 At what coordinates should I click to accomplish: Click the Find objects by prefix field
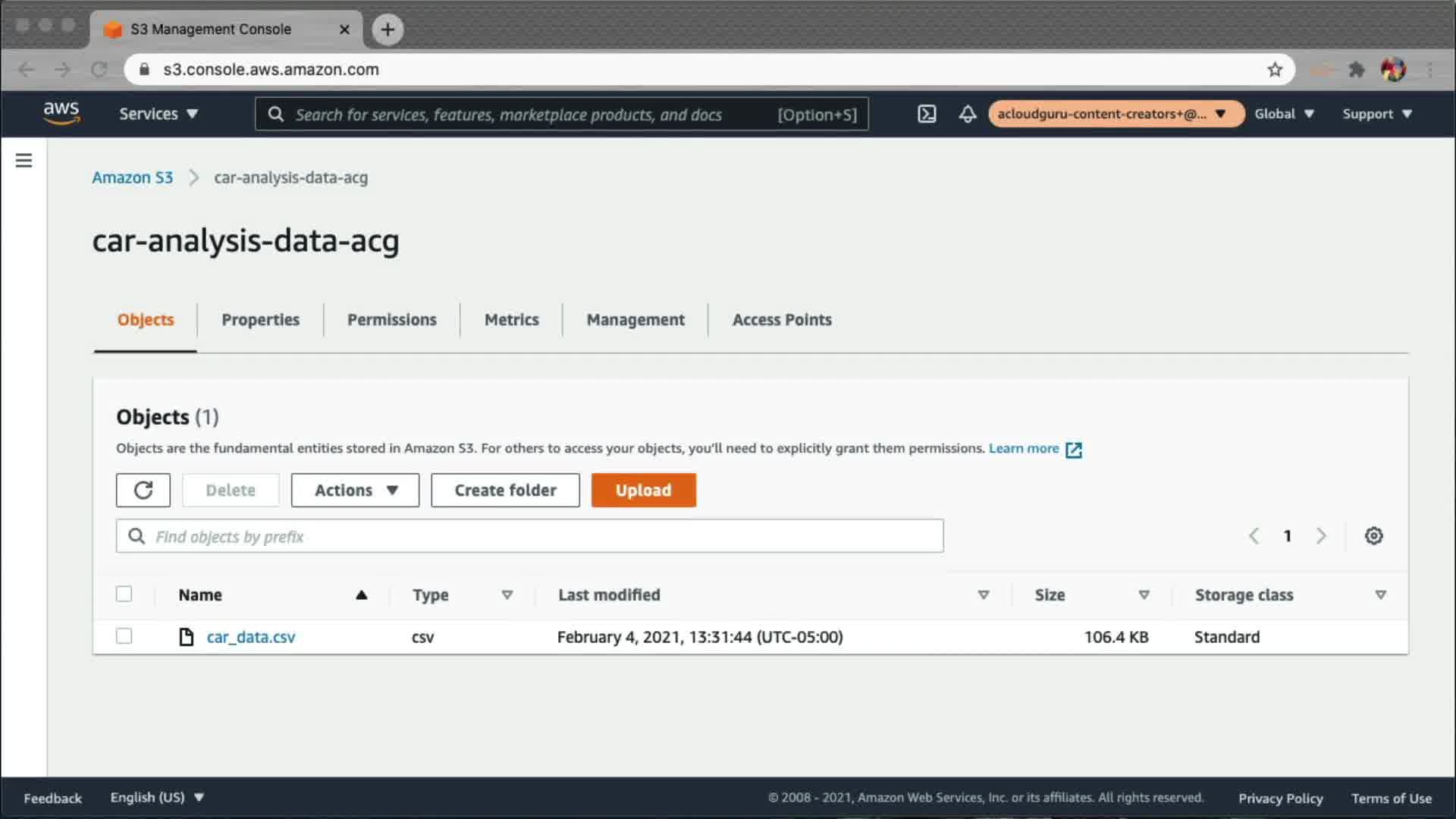(531, 536)
